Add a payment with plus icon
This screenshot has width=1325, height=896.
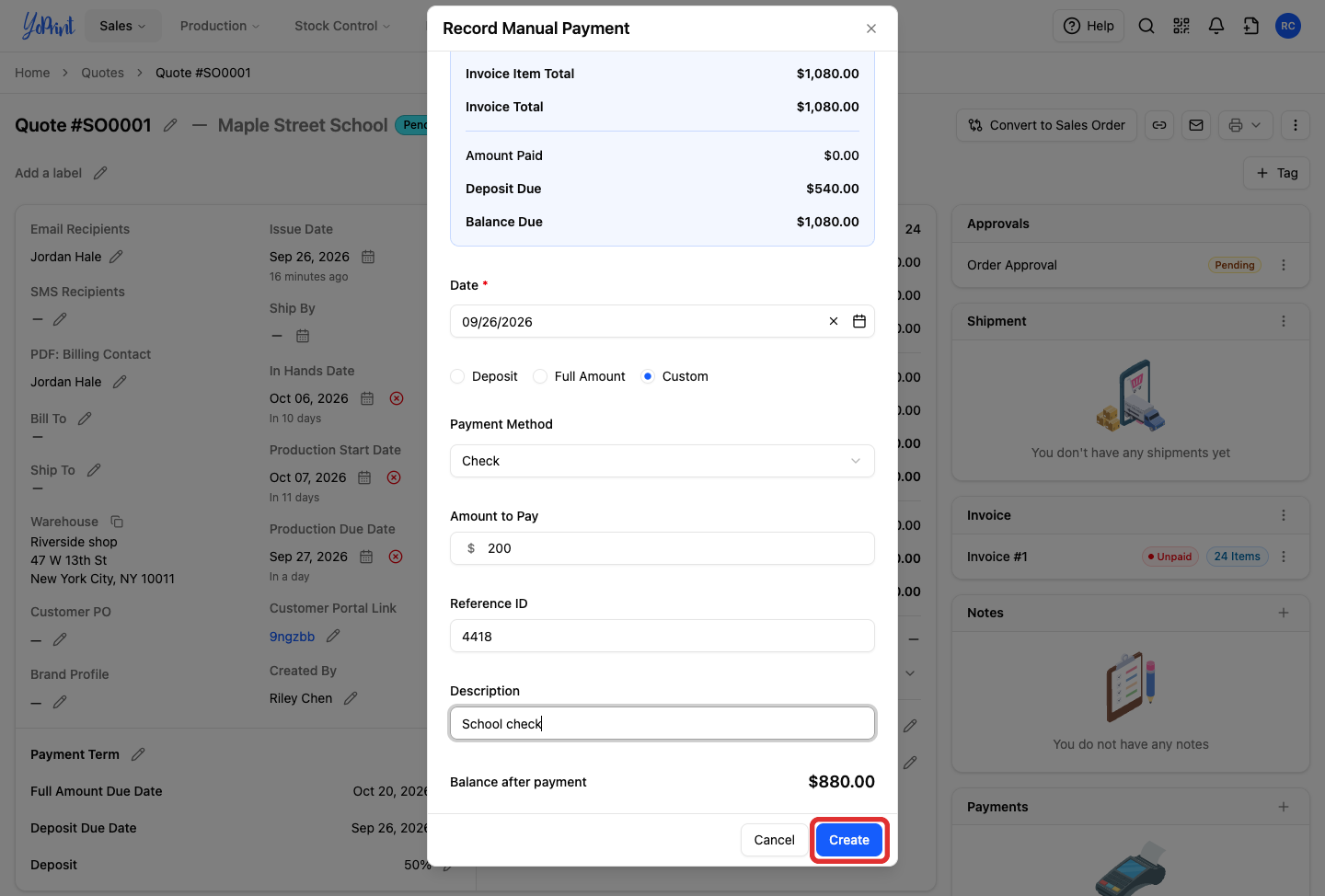tap(1284, 807)
